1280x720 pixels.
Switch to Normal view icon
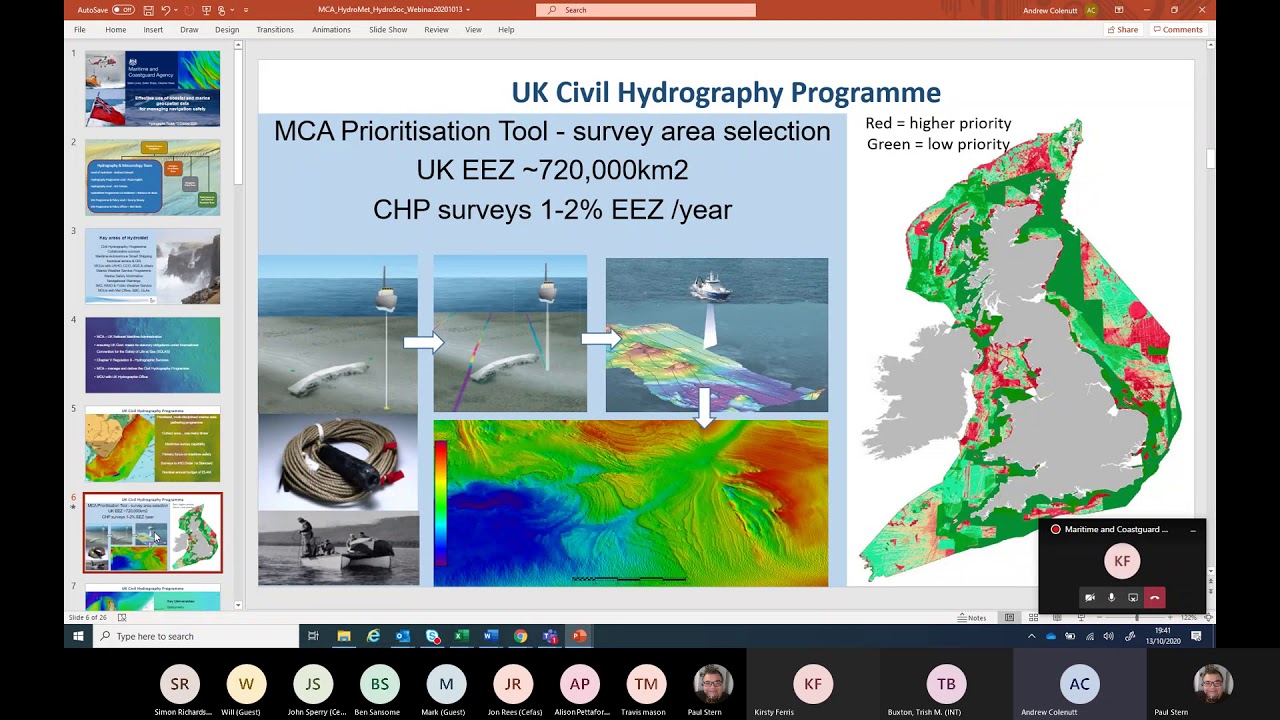tap(1010, 618)
